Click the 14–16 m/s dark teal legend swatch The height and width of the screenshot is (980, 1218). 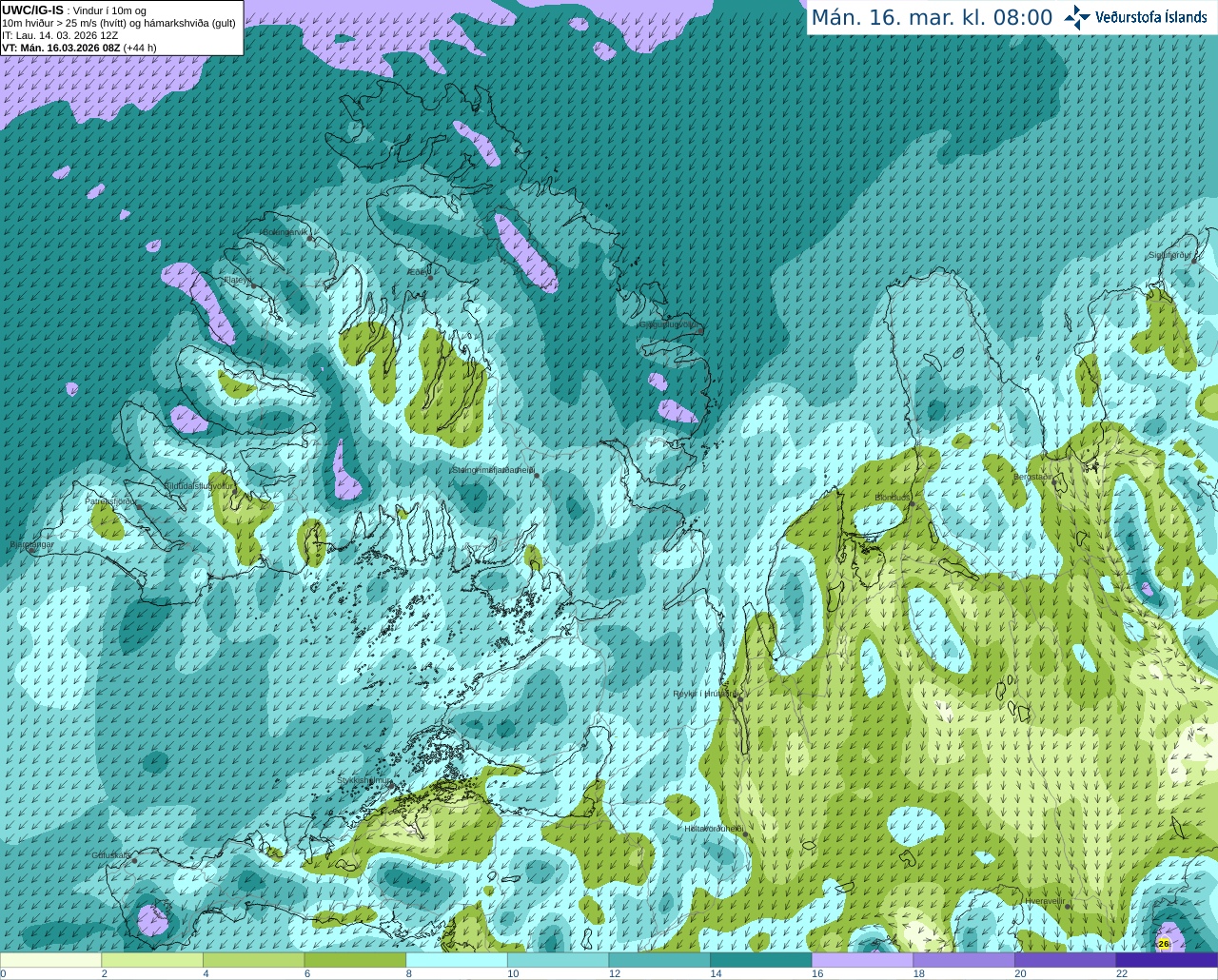point(761,960)
